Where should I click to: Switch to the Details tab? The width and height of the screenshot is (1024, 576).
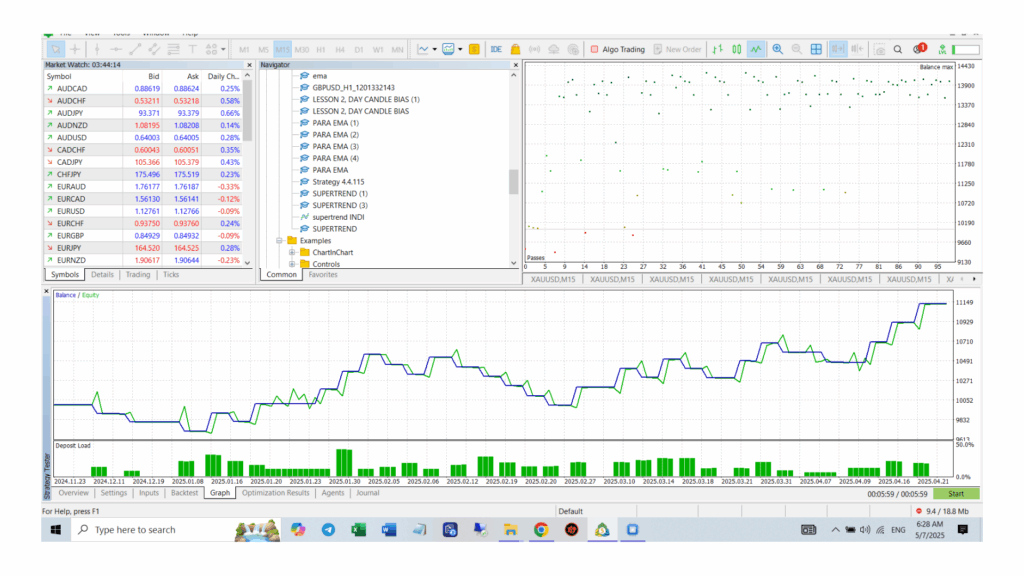coord(102,275)
